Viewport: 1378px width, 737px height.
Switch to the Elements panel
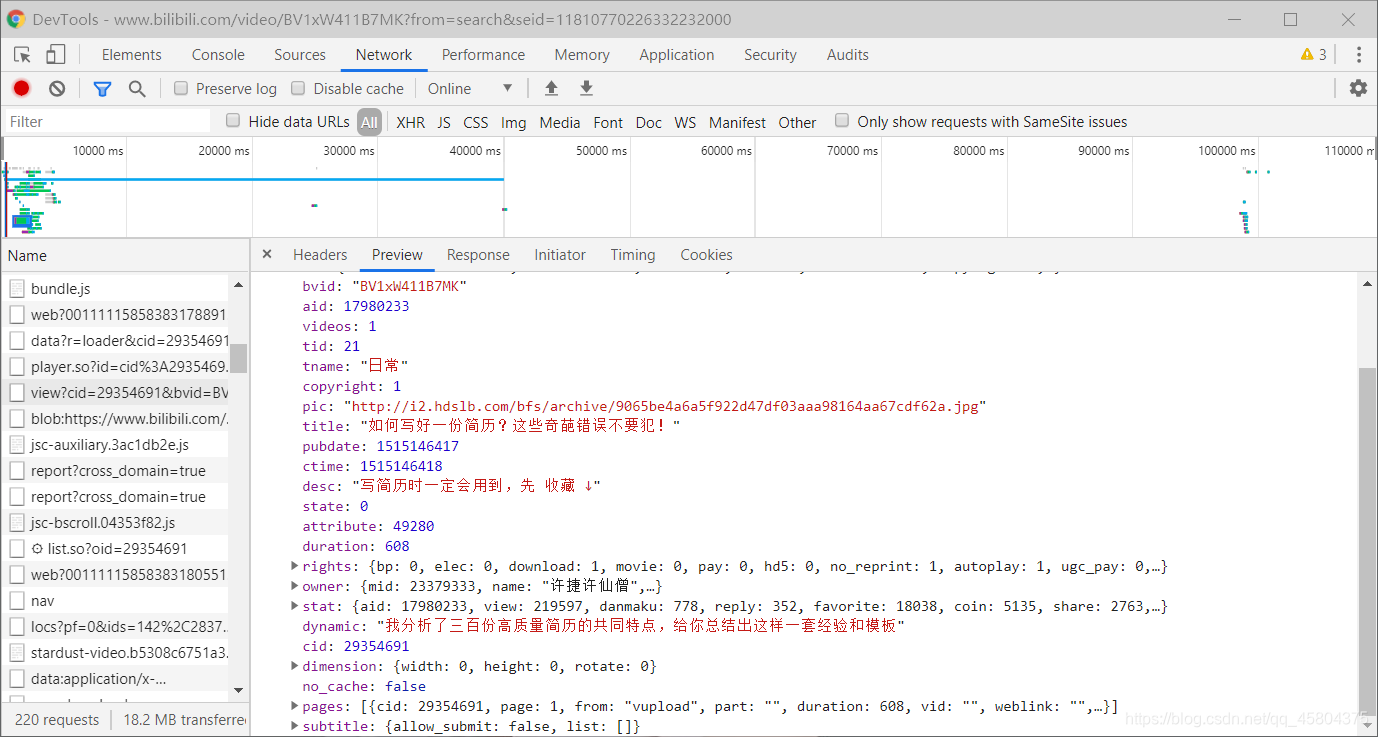[131, 55]
